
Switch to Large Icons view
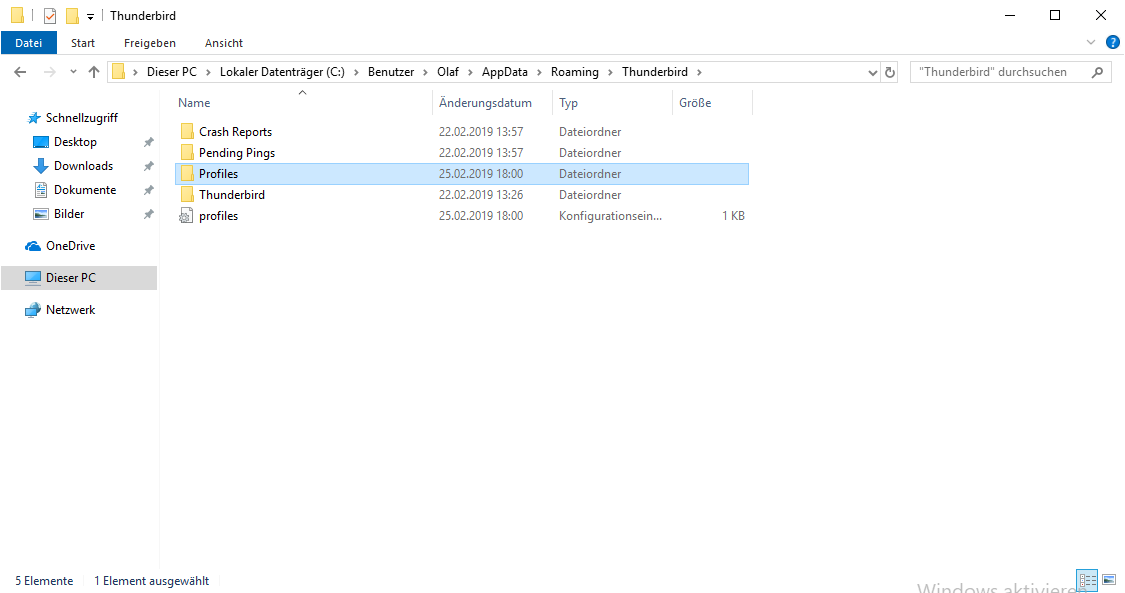point(1109,579)
